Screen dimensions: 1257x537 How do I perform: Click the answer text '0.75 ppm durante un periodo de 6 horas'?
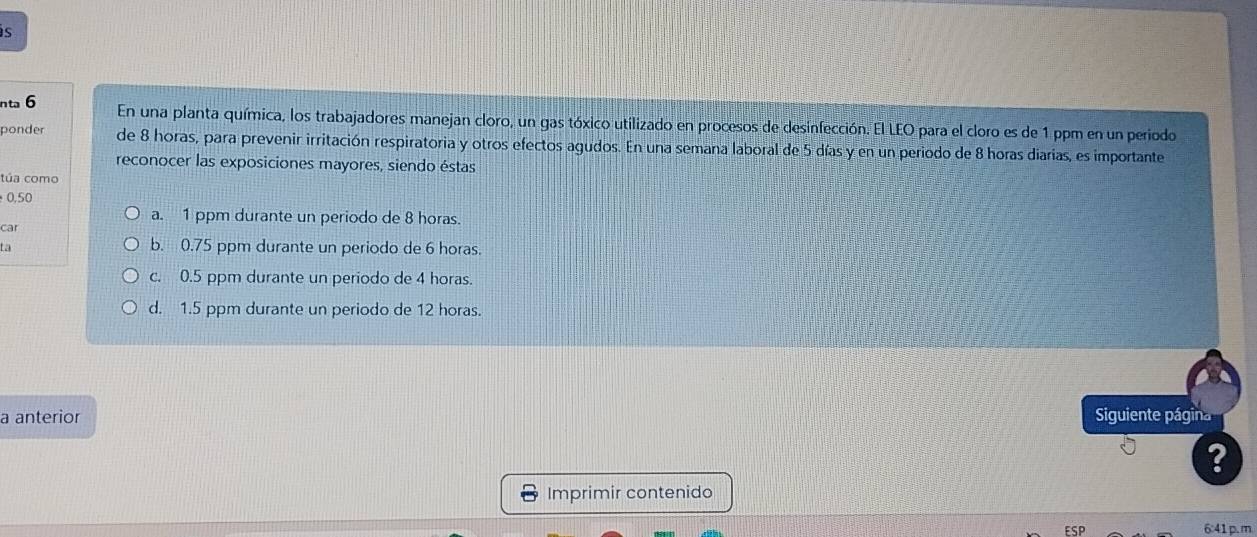333,247
